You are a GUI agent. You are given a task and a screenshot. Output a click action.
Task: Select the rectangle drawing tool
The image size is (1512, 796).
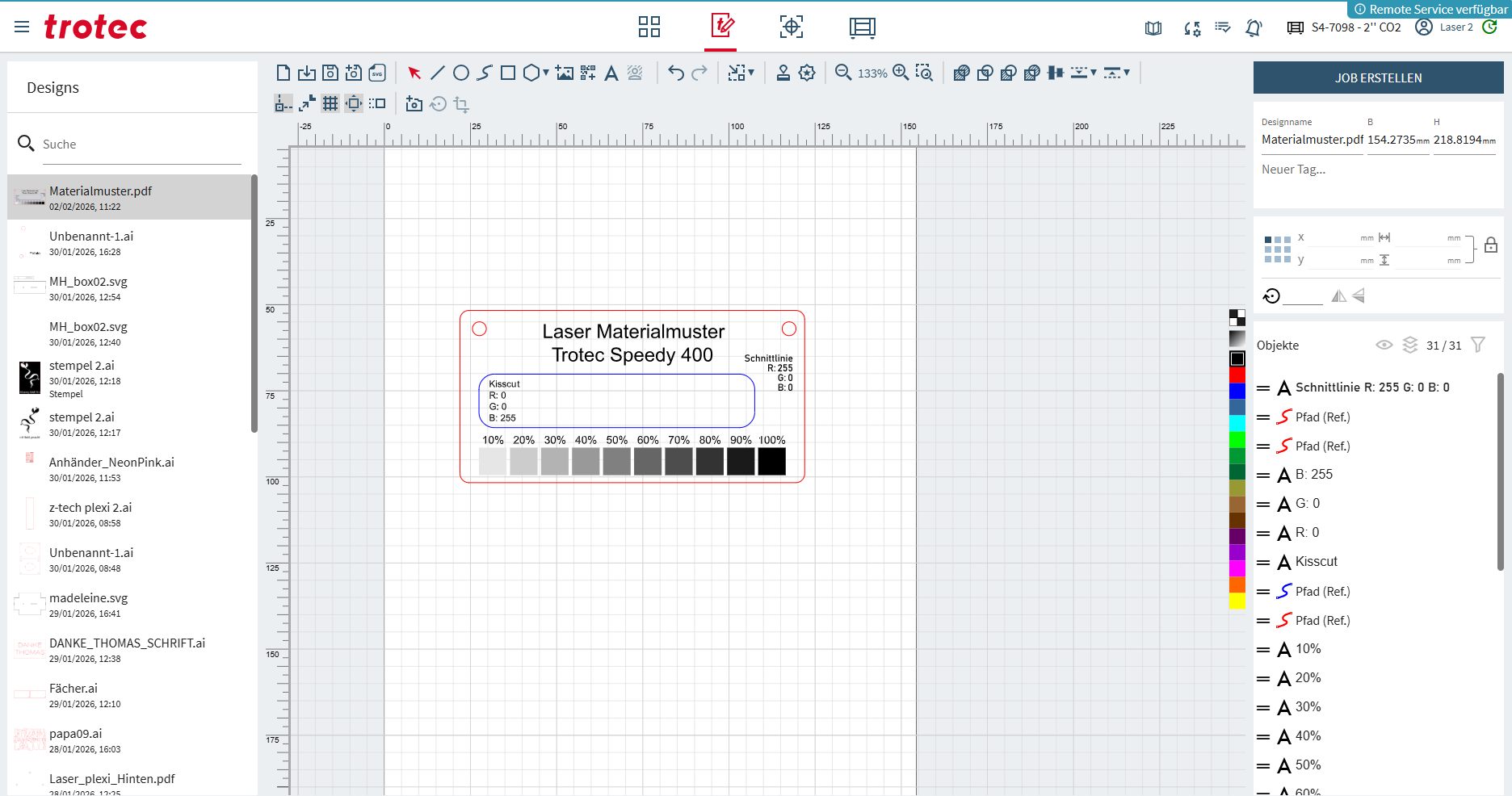pos(508,73)
